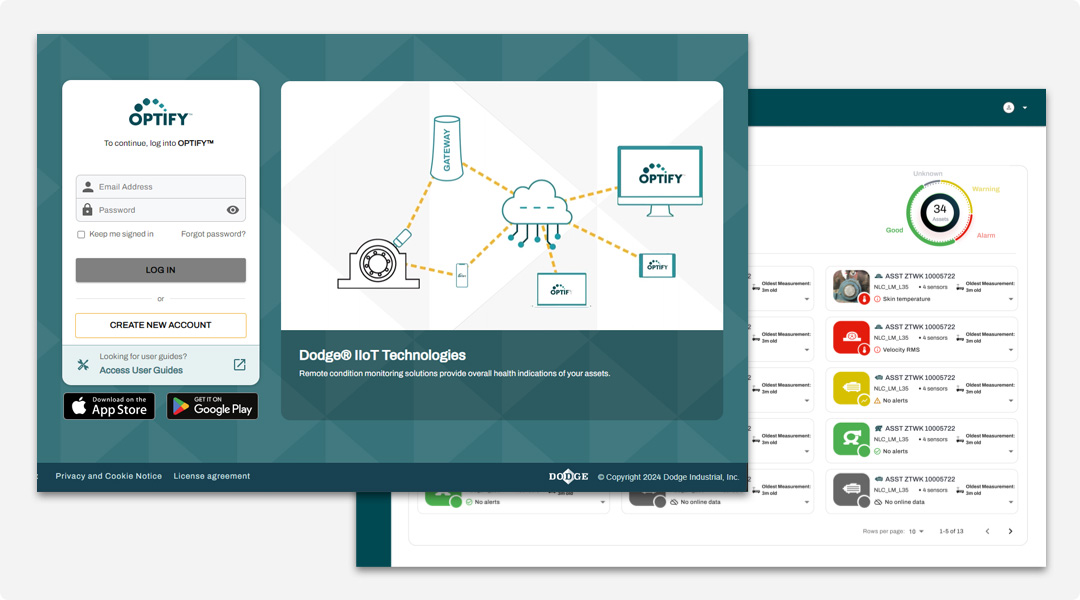This screenshot has width=1080, height=600.
Task: Open the Rows per page dropdown
Action: pos(916,531)
